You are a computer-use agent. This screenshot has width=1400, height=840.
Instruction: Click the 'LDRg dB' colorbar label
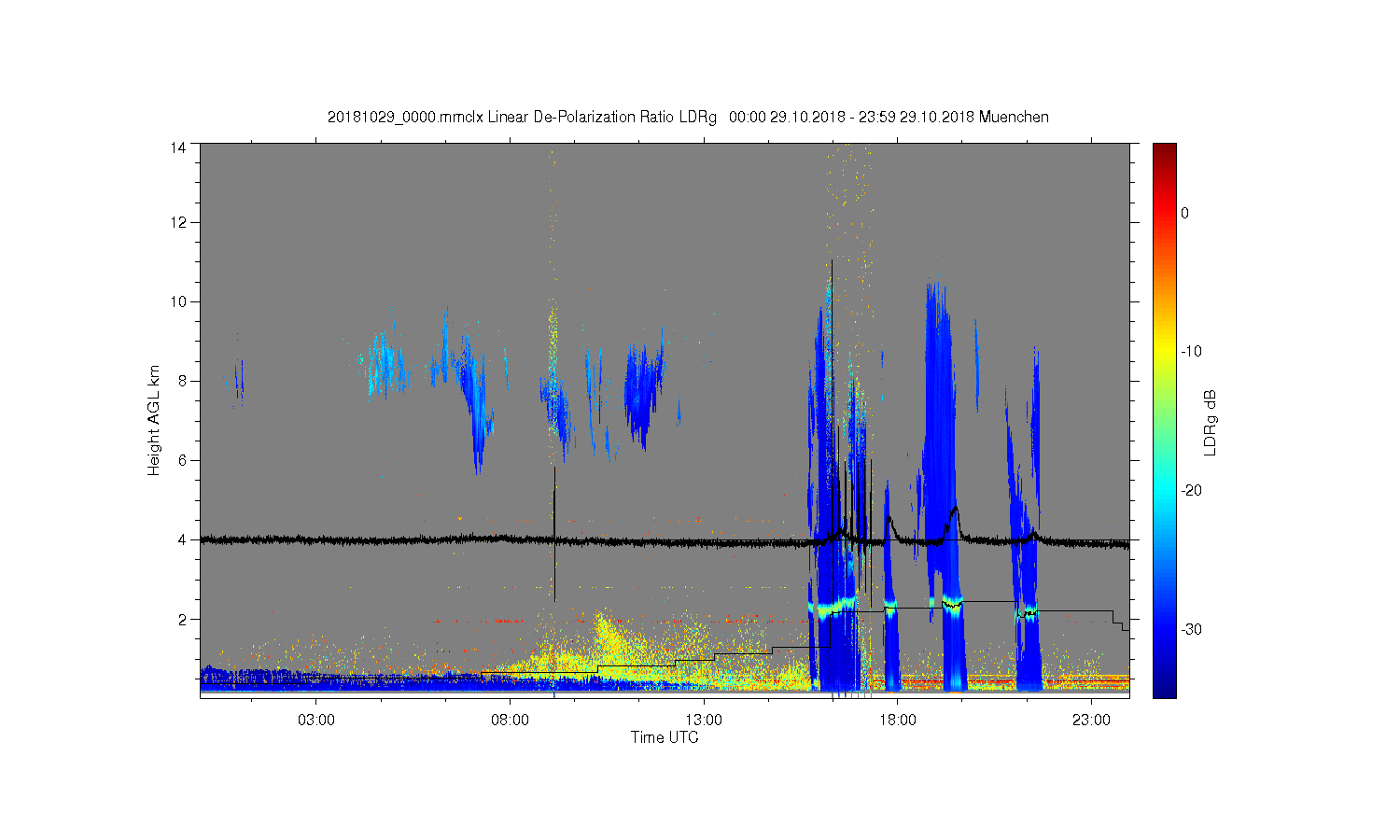pos(1211,422)
